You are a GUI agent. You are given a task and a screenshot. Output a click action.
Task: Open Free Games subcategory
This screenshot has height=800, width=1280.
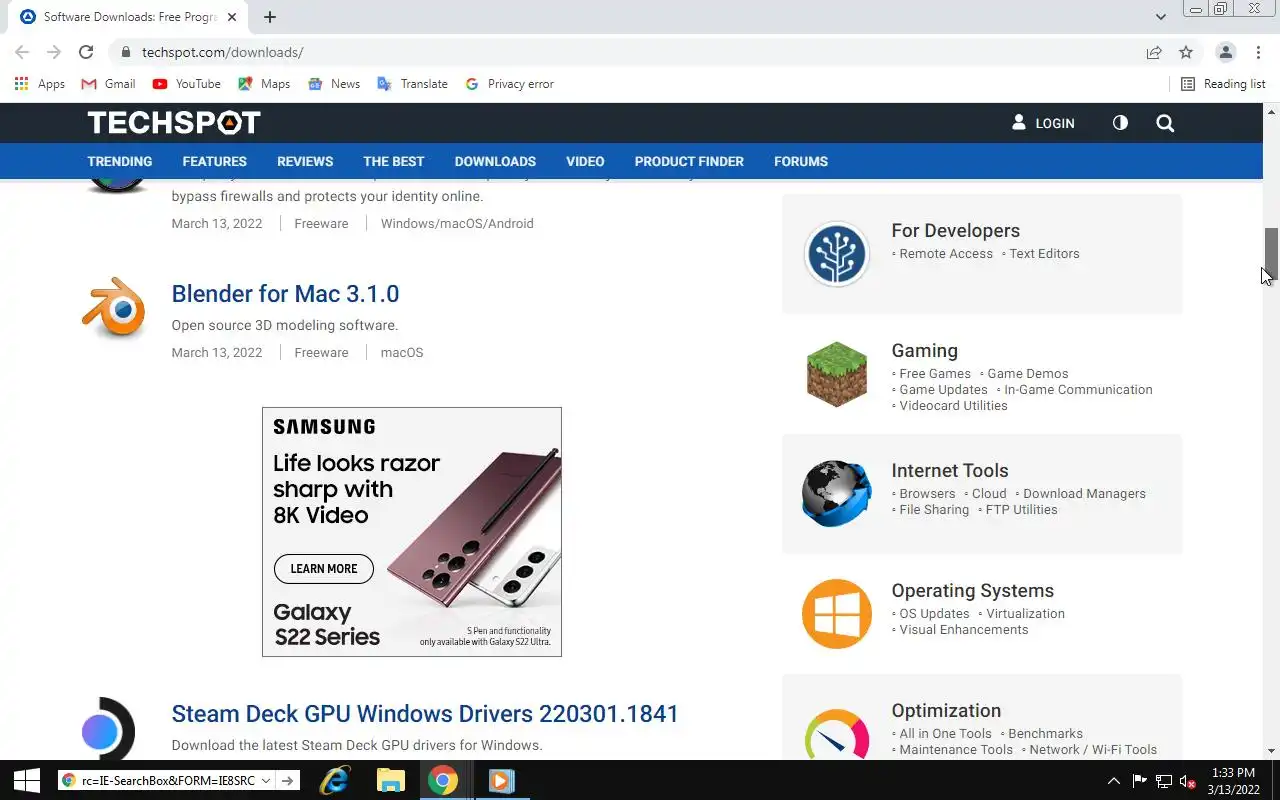[x=935, y=374]
